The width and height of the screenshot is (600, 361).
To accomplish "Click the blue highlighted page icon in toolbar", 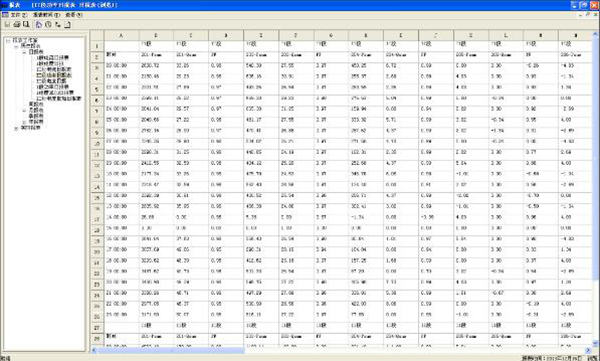I will [x=39, y=25].
